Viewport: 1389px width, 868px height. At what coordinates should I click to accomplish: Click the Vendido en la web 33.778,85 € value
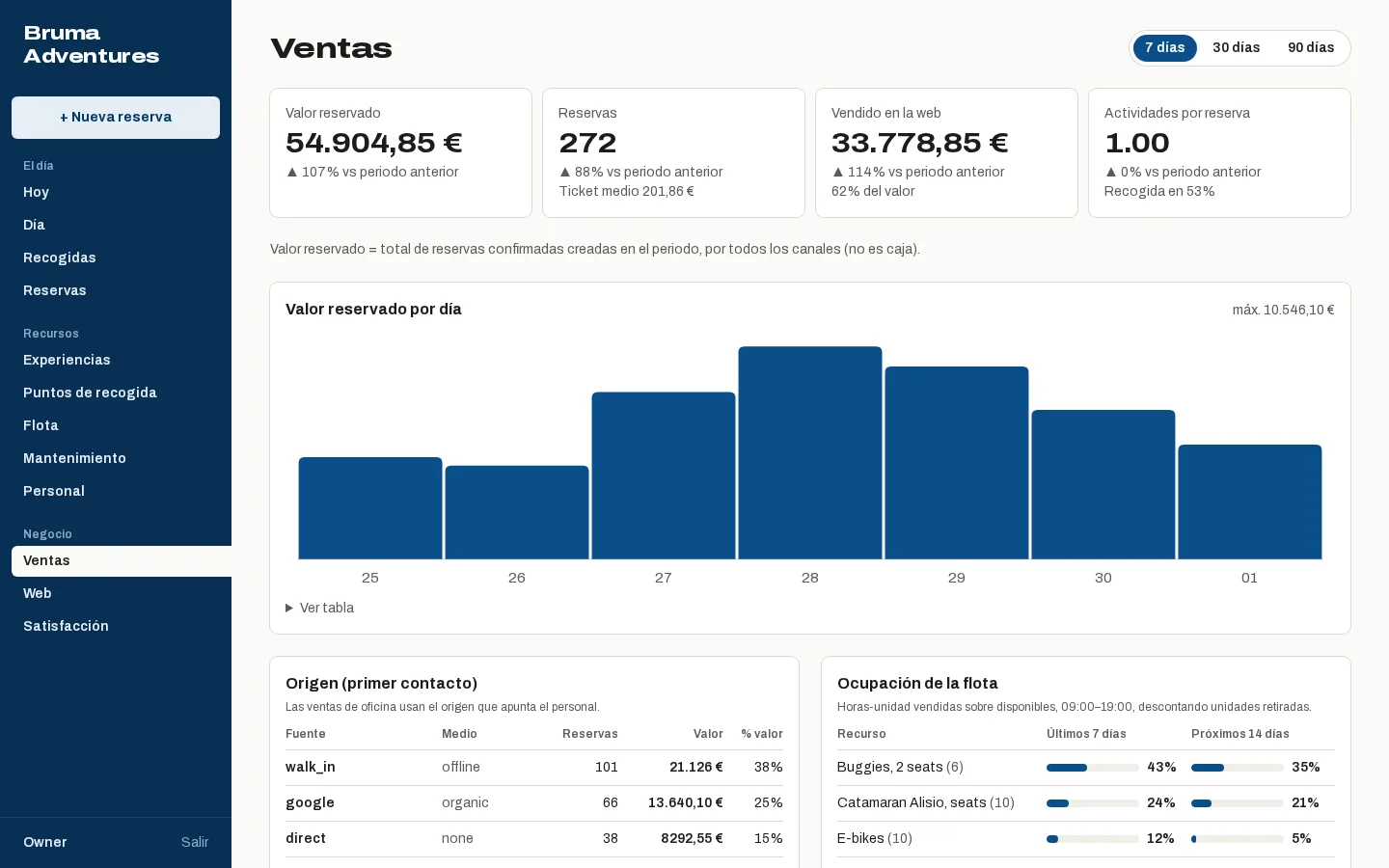coord(919,143)
